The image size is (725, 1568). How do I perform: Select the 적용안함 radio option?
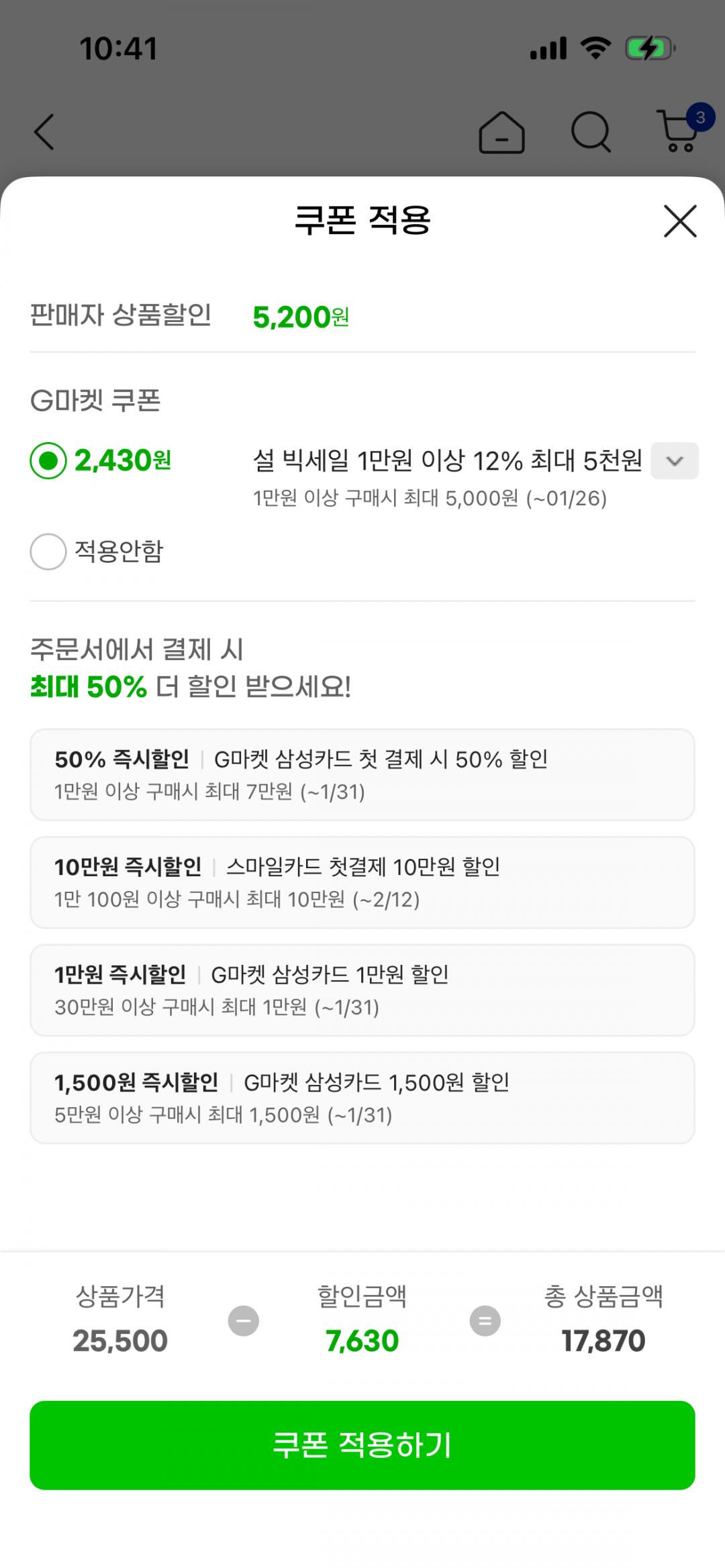[x=48, y=552]
